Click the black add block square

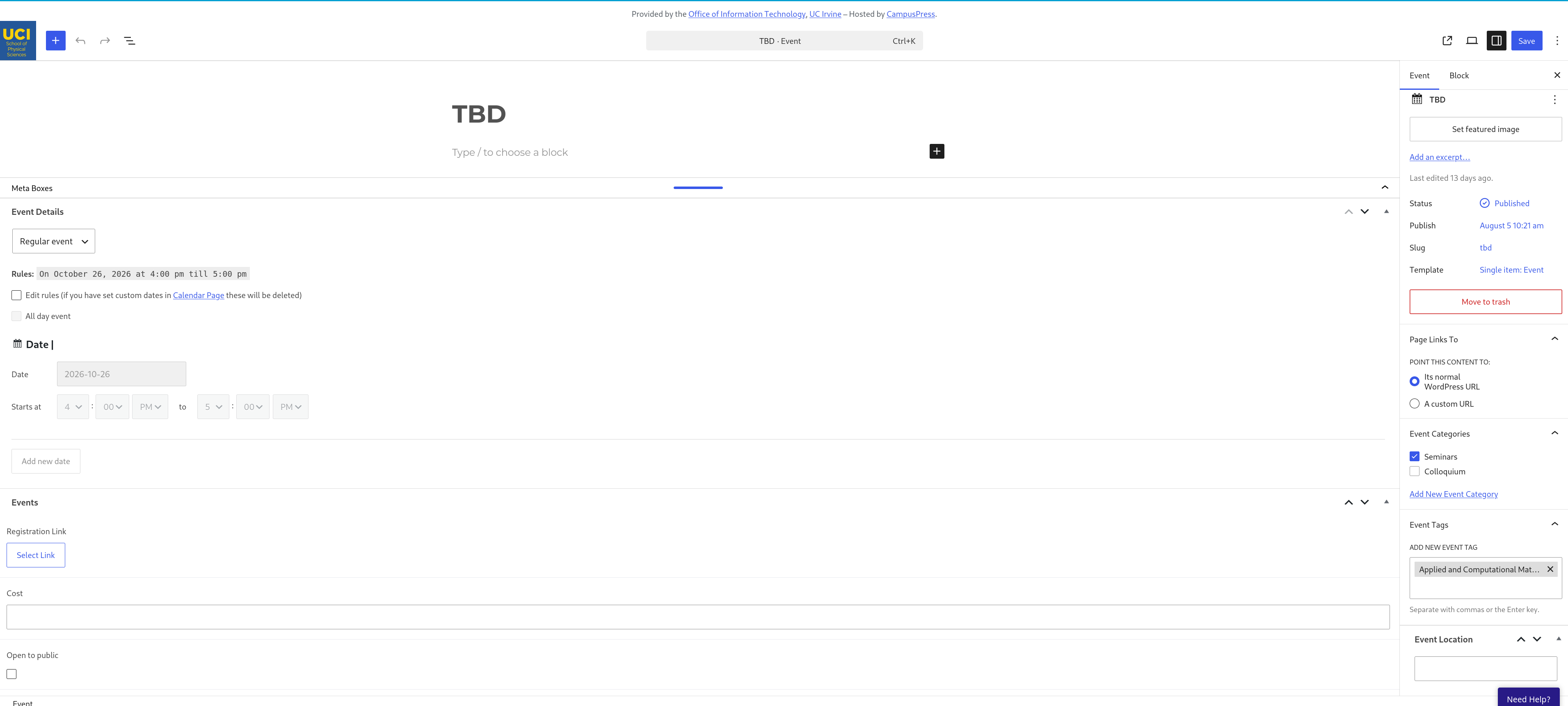937,151
